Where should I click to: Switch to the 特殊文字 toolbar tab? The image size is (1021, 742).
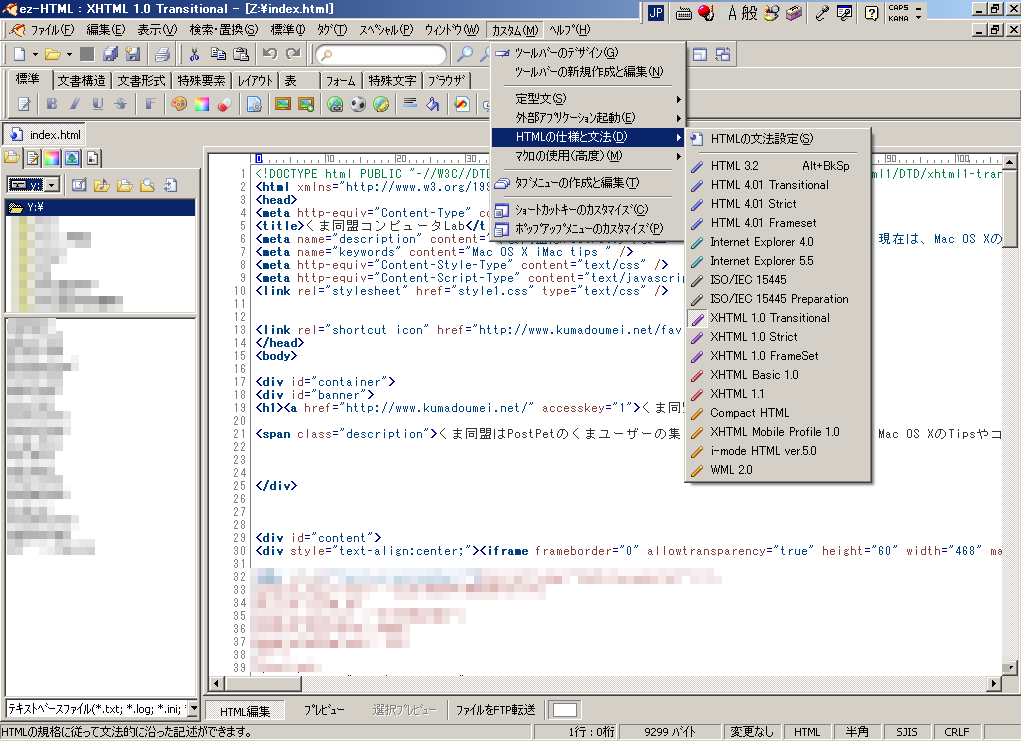coord(392,81)
